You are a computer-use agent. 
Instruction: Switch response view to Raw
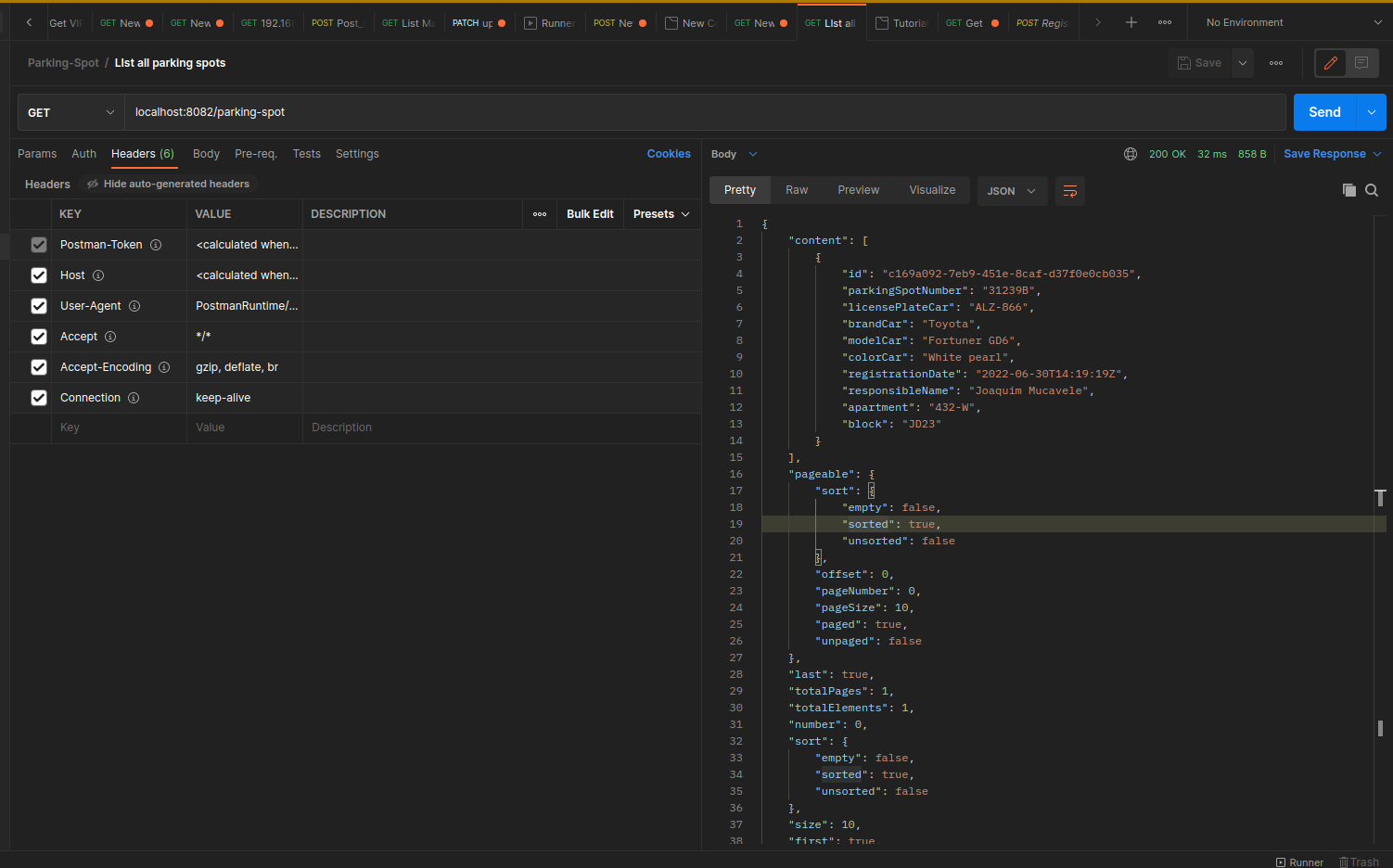(x=797, y=190)
